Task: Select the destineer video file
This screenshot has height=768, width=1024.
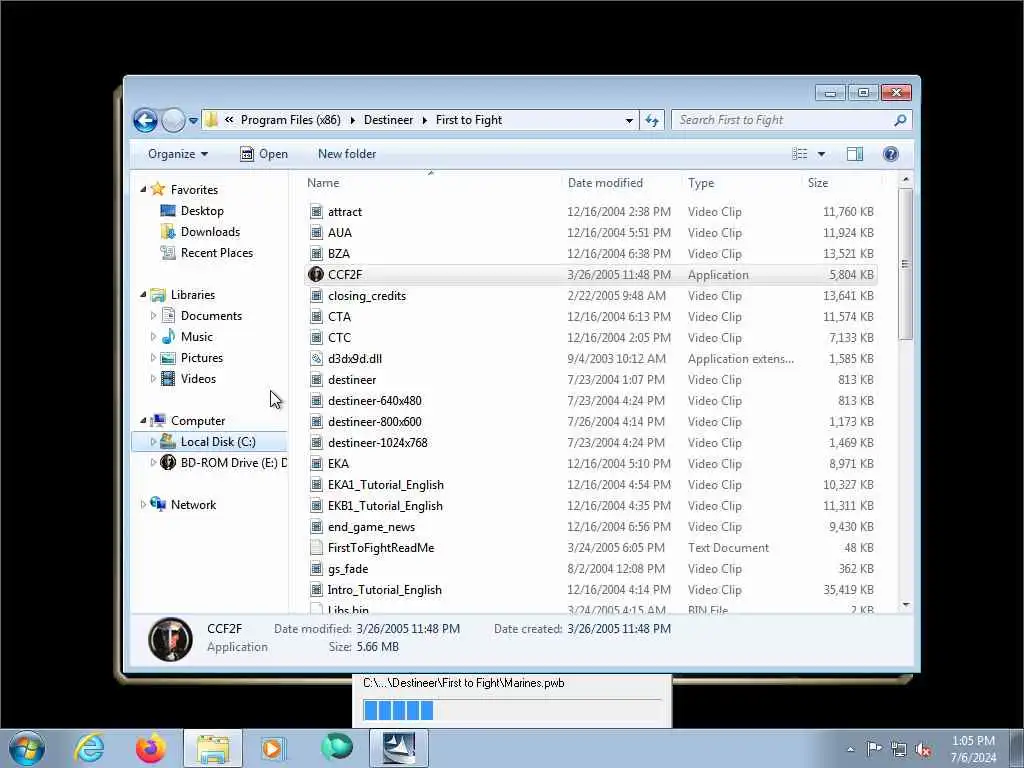Action: [352, 379]
